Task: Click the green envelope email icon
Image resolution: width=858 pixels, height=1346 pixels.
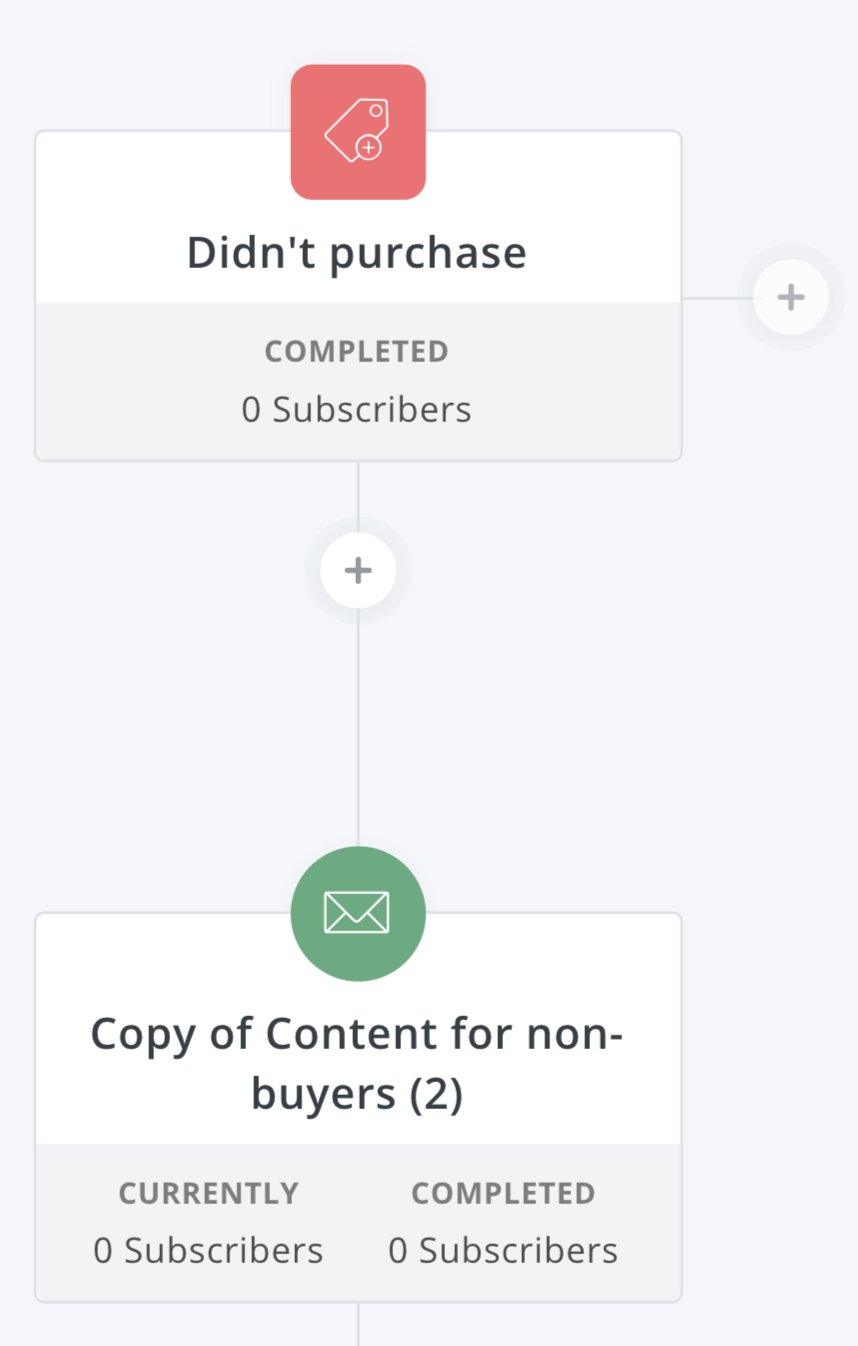Action: [x=358, y=914]
